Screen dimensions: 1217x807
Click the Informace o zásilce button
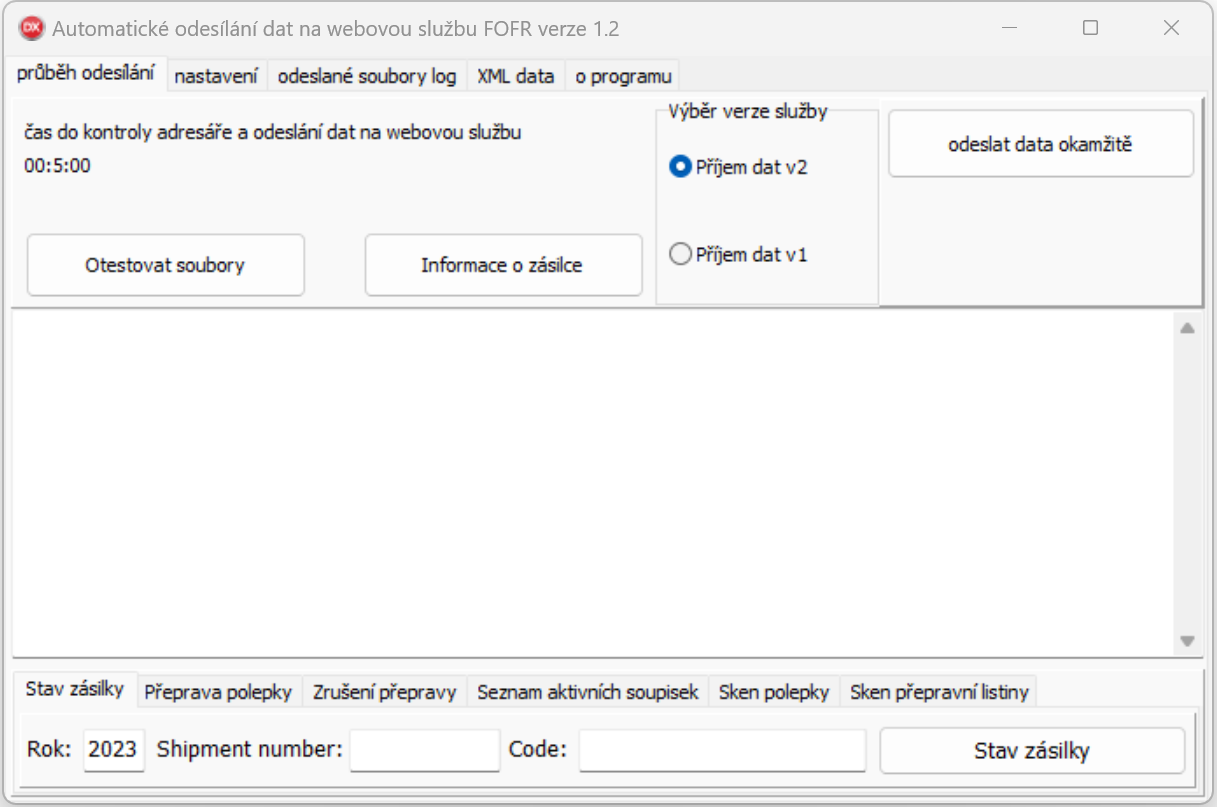[502, 265]
